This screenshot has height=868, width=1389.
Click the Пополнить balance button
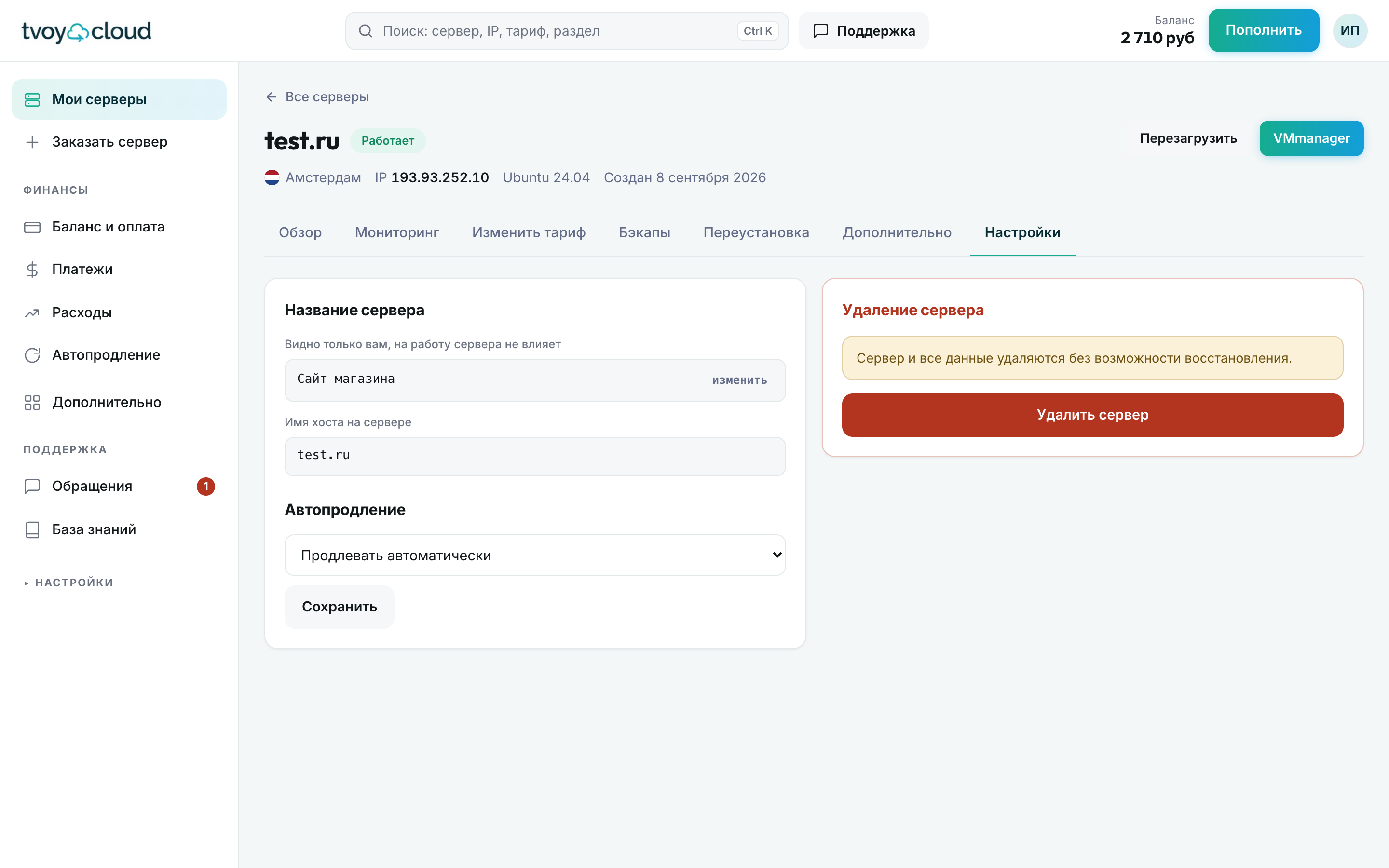(1263, 30)
